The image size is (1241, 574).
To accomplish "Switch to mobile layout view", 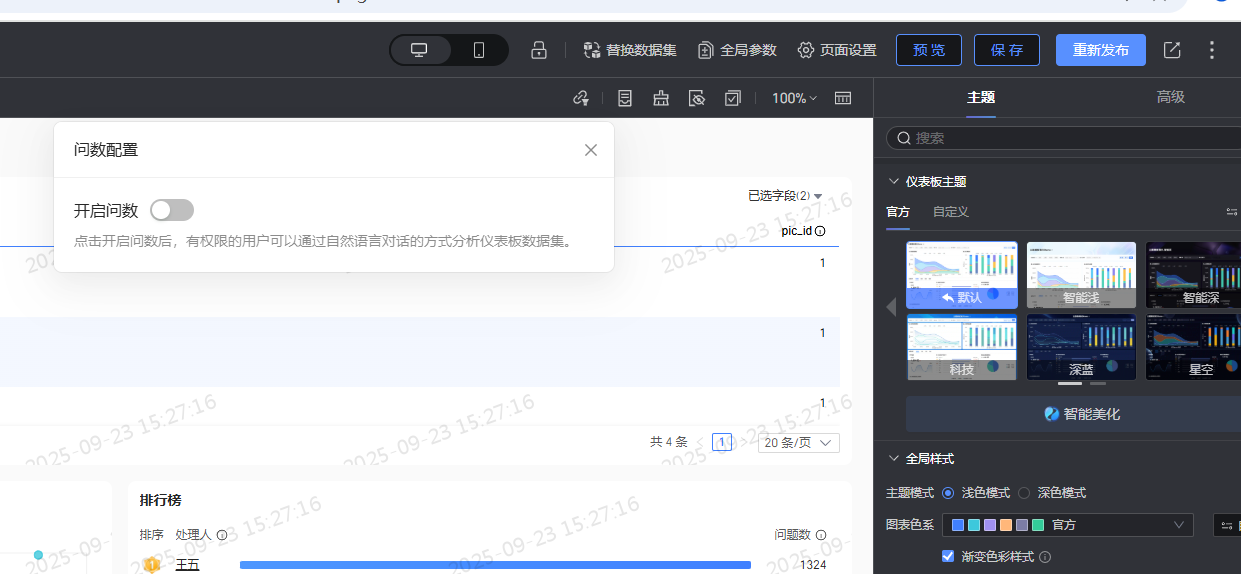I will pos(479,50).
